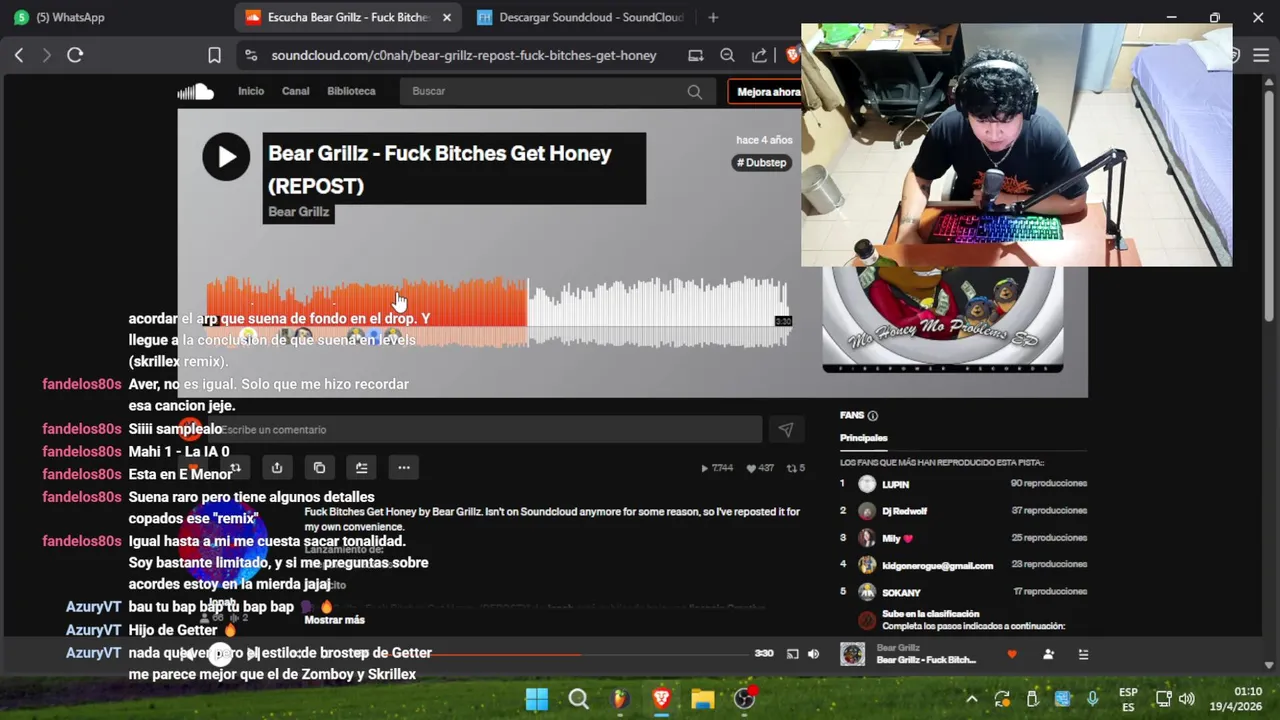This screenshot has height=720, width=1280.
Task: Open FL Studio from the taskbar
Action: [620, 699]
